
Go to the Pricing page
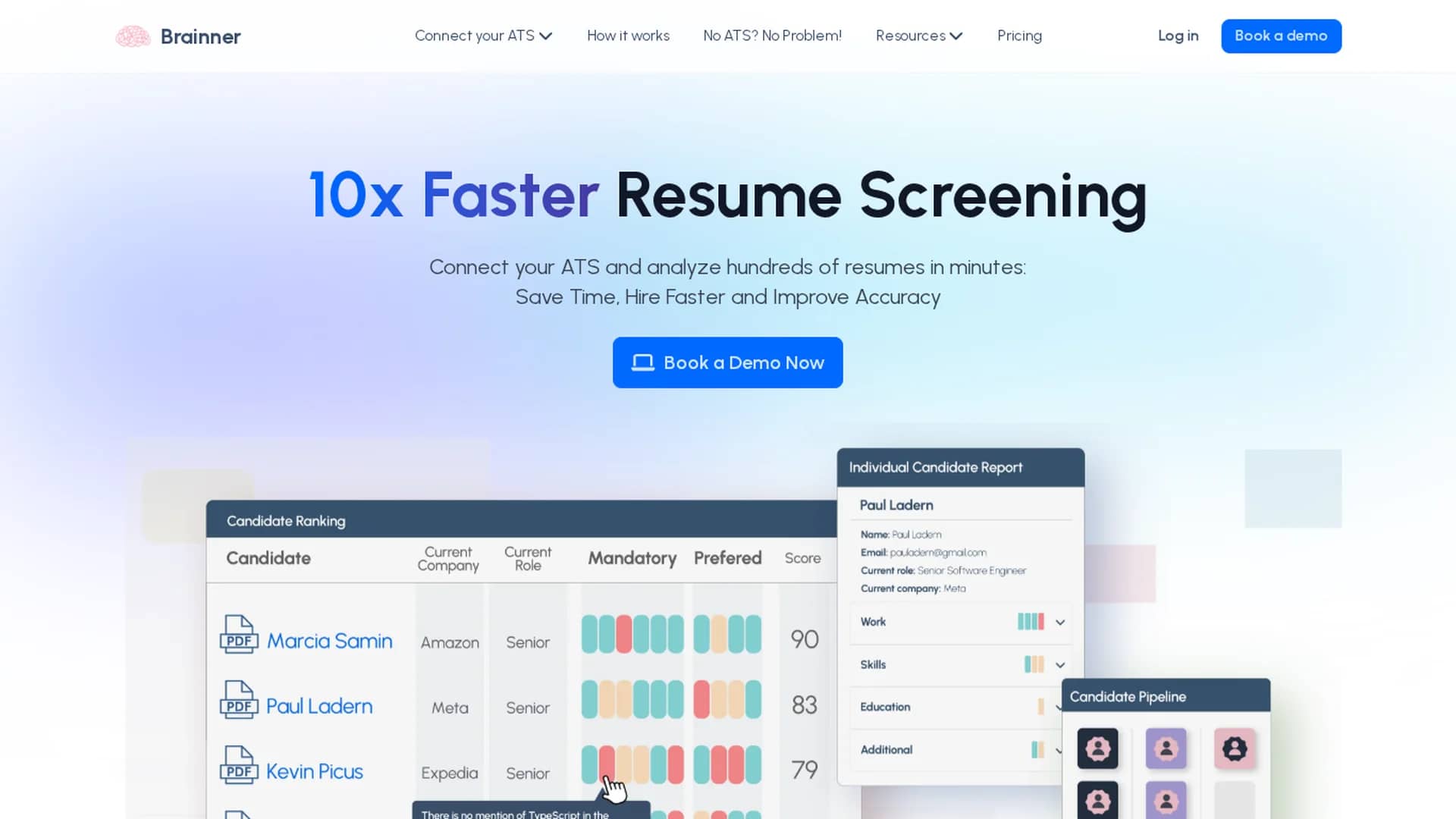click(1019, 36)
